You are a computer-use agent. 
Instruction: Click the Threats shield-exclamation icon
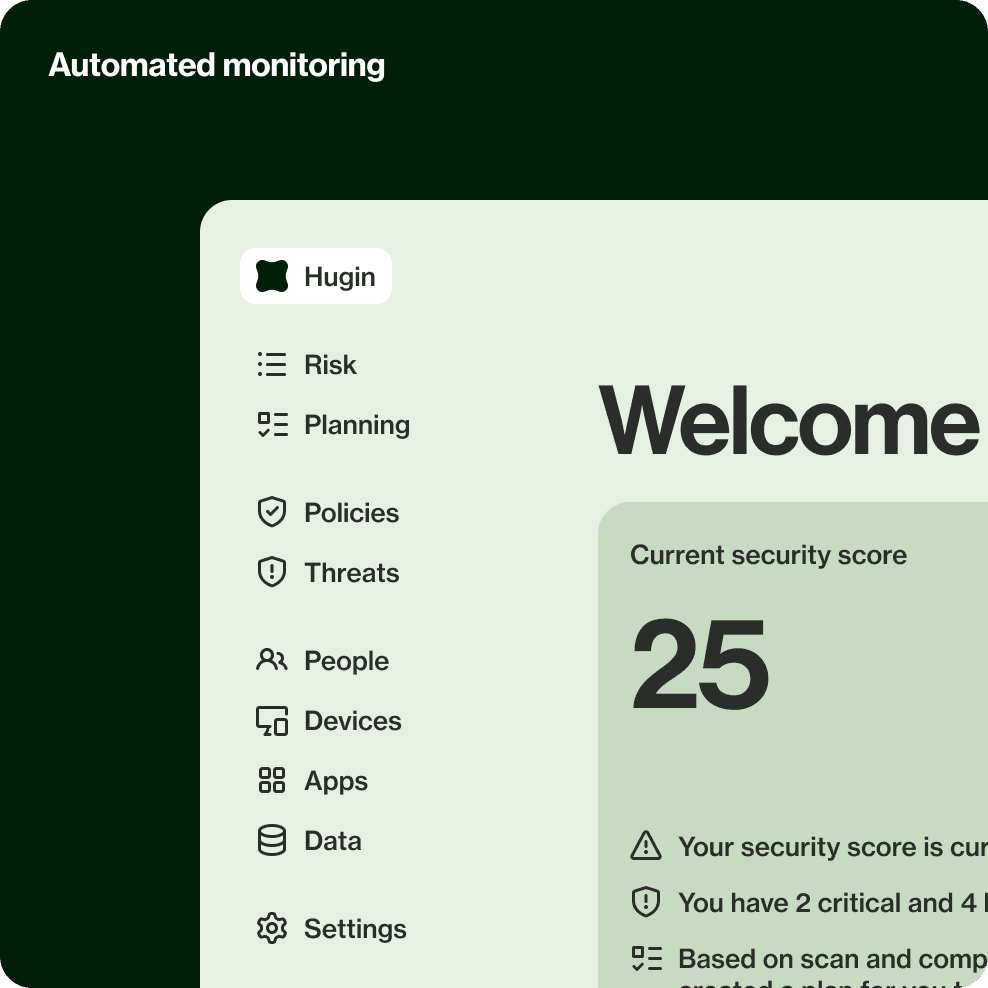coord(271,572)
